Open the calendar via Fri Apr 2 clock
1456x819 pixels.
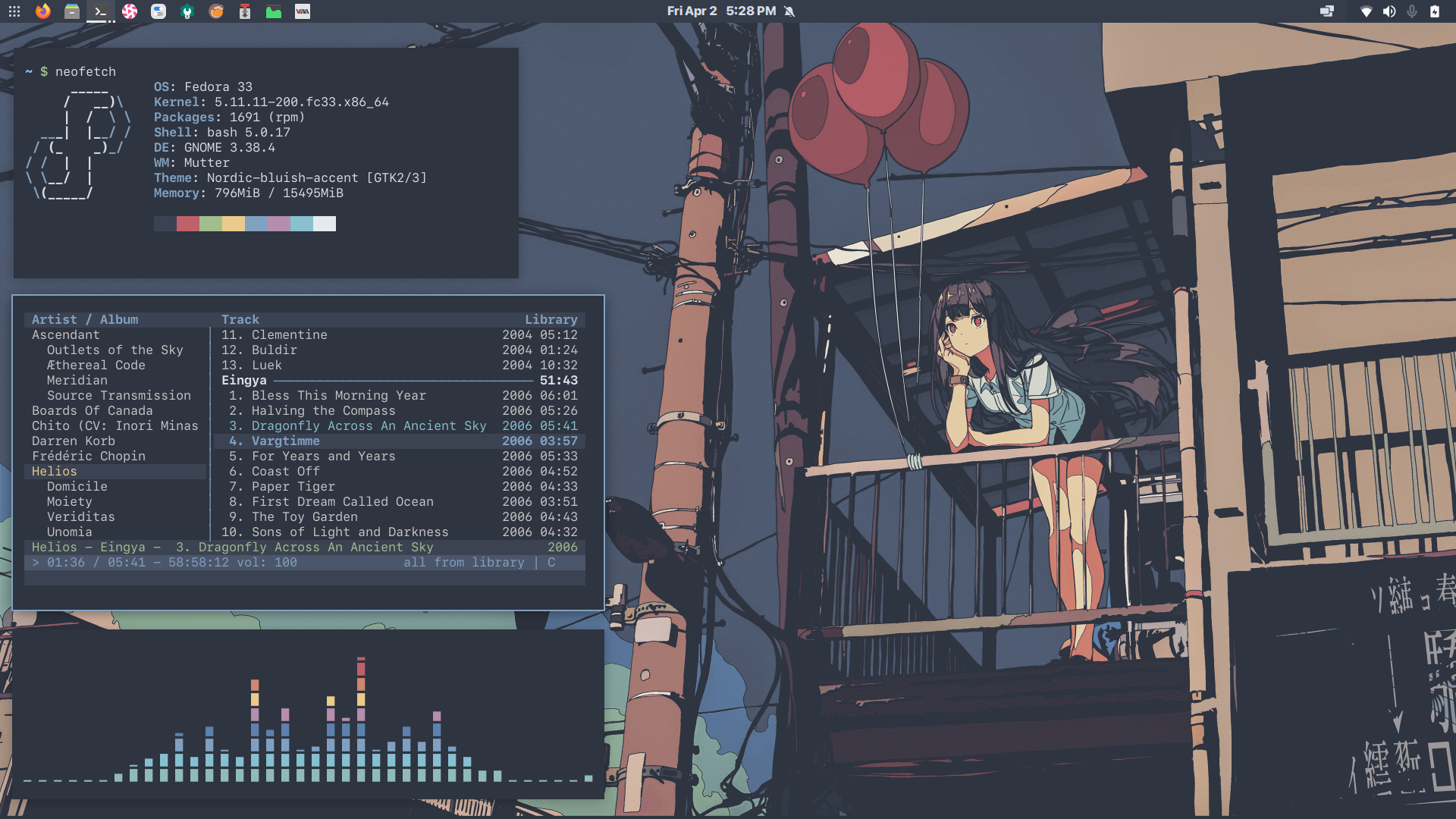(x=721, y=11)
